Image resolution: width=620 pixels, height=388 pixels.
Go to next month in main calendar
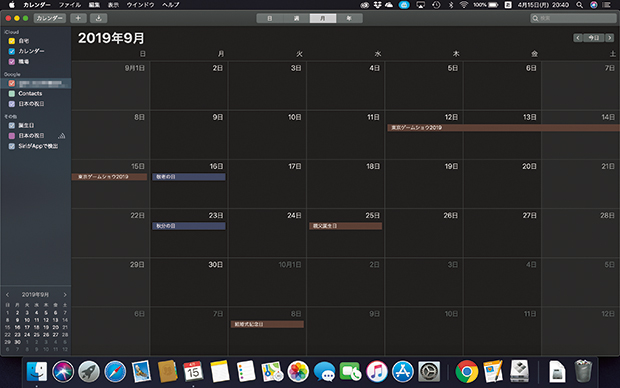pyautogui.click(x=610, y=38)
